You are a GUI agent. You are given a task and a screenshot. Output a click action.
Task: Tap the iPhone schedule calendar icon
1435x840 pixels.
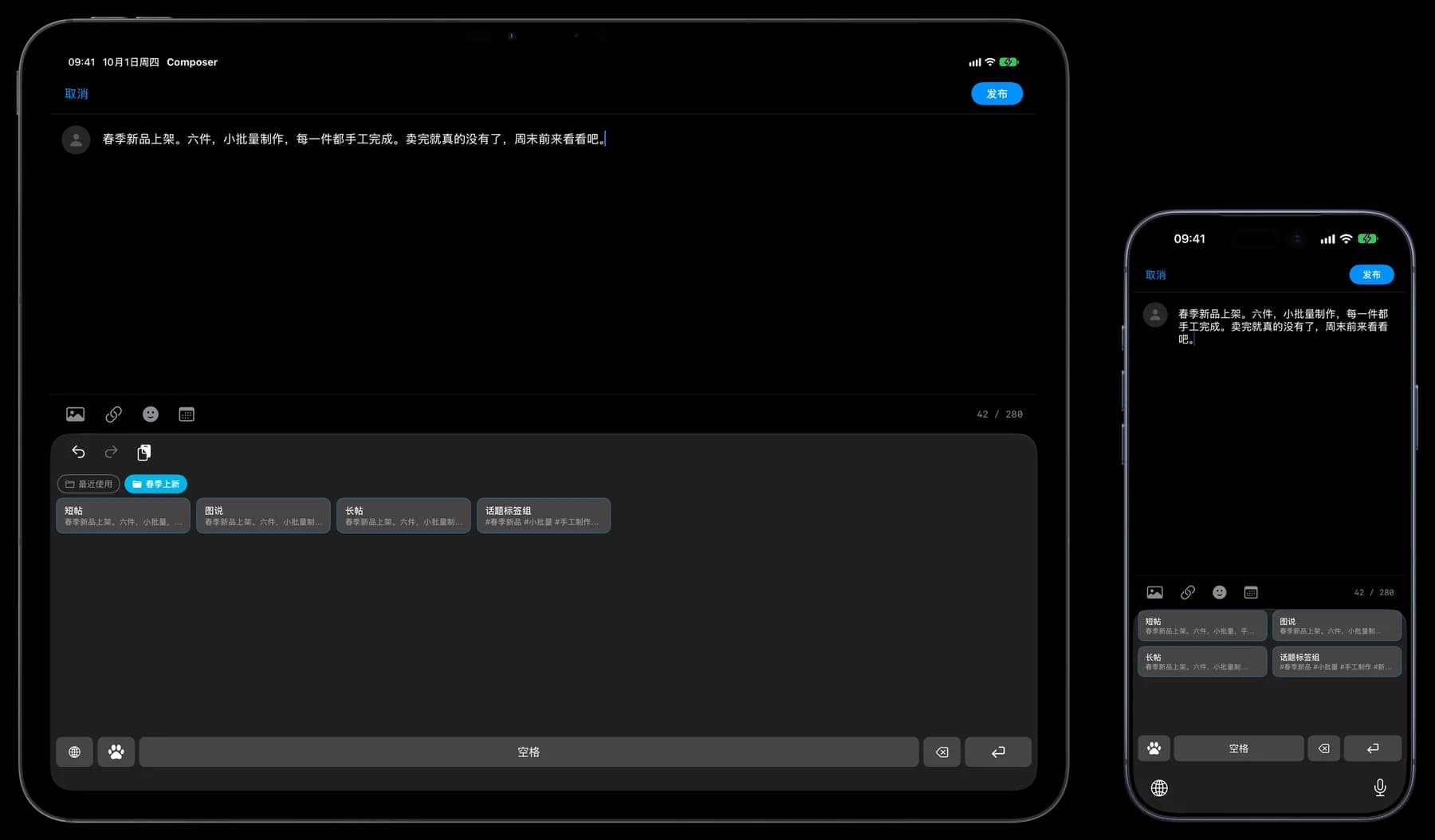[x=1251, y=592]
